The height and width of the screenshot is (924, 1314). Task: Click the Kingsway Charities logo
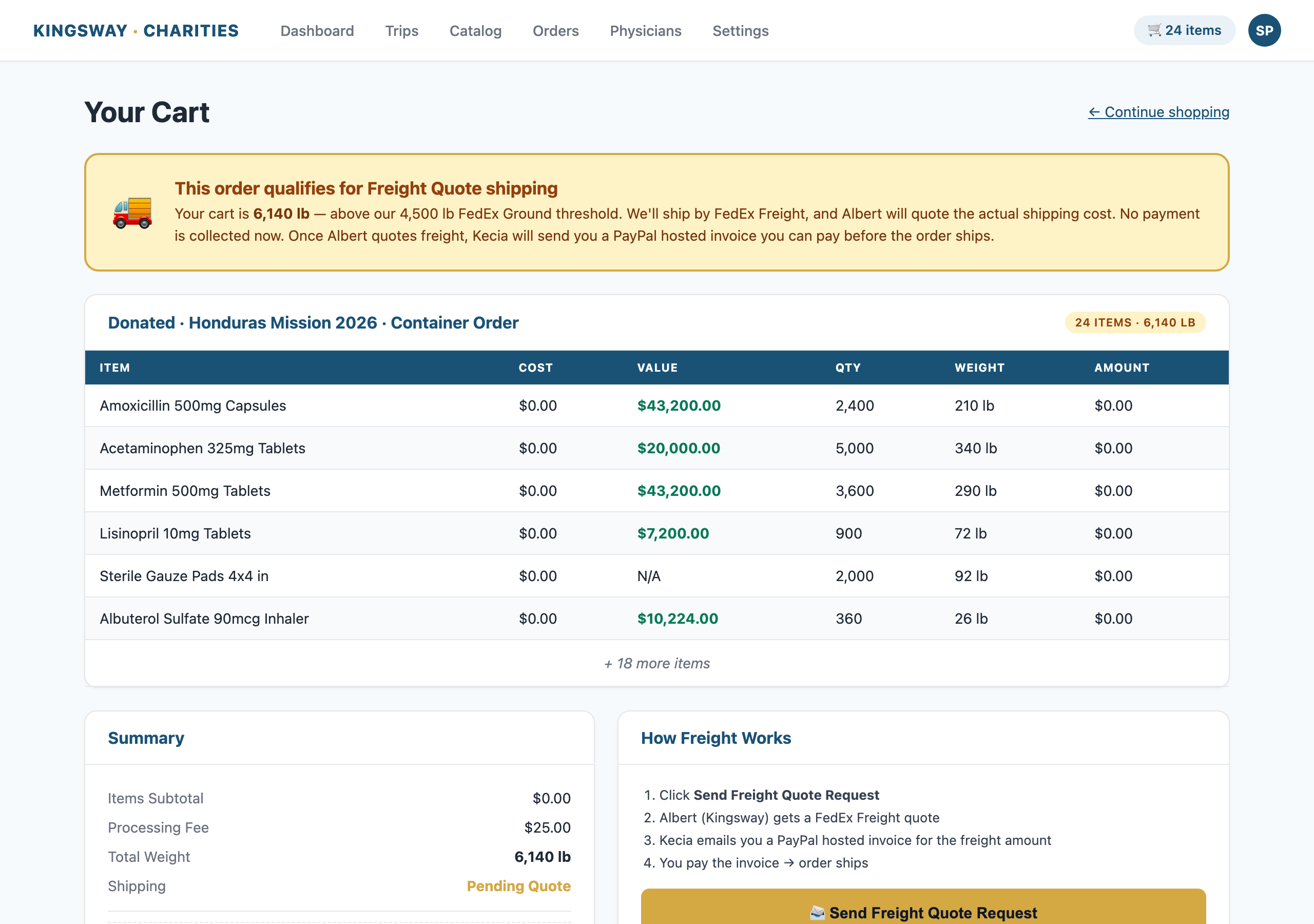[x=136, y=31]
